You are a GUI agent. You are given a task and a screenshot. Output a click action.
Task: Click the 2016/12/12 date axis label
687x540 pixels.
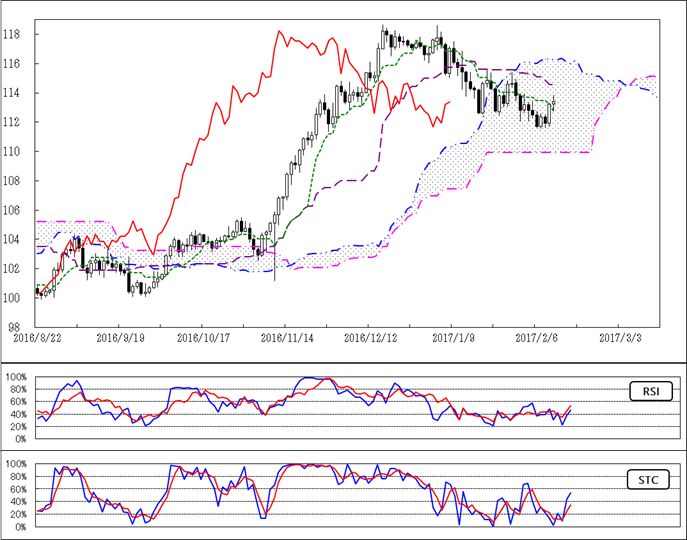click(368, 339)
